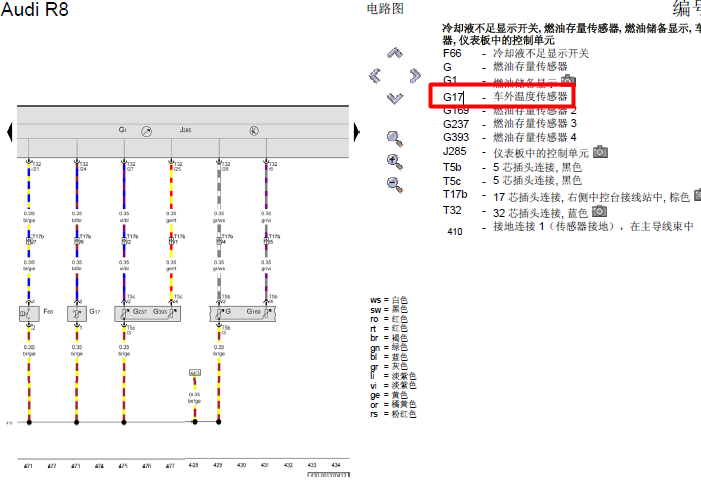
Task: Click the K warning lamp symbol
Action: click(x=254, y=131)
